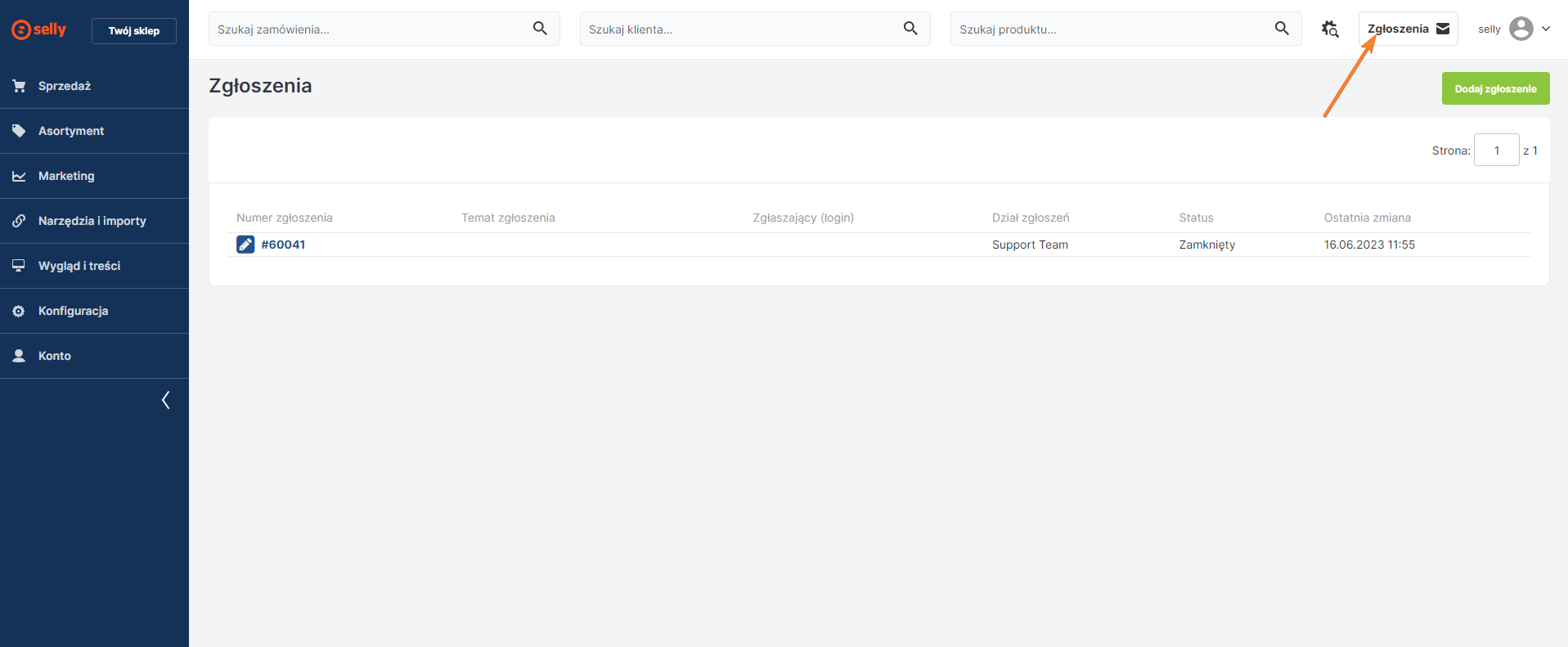Focus the Szukaj zamówienia search field

pos(368,29)
